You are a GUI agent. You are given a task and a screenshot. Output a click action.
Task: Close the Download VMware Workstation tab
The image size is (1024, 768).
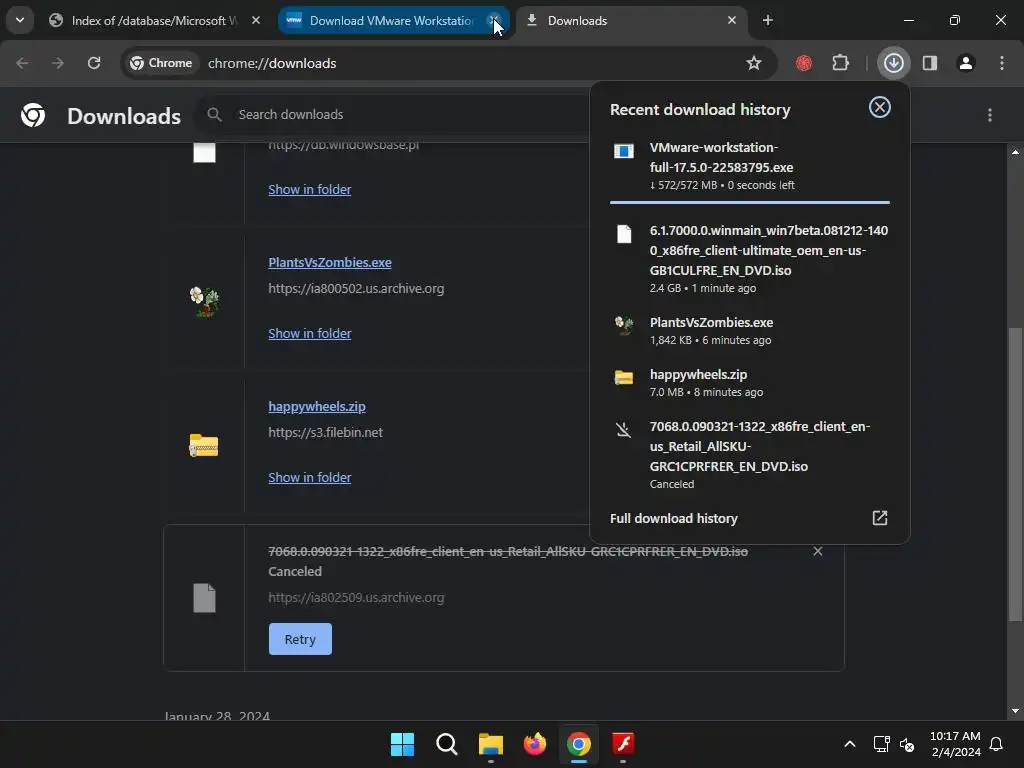[x=494, y=20]
